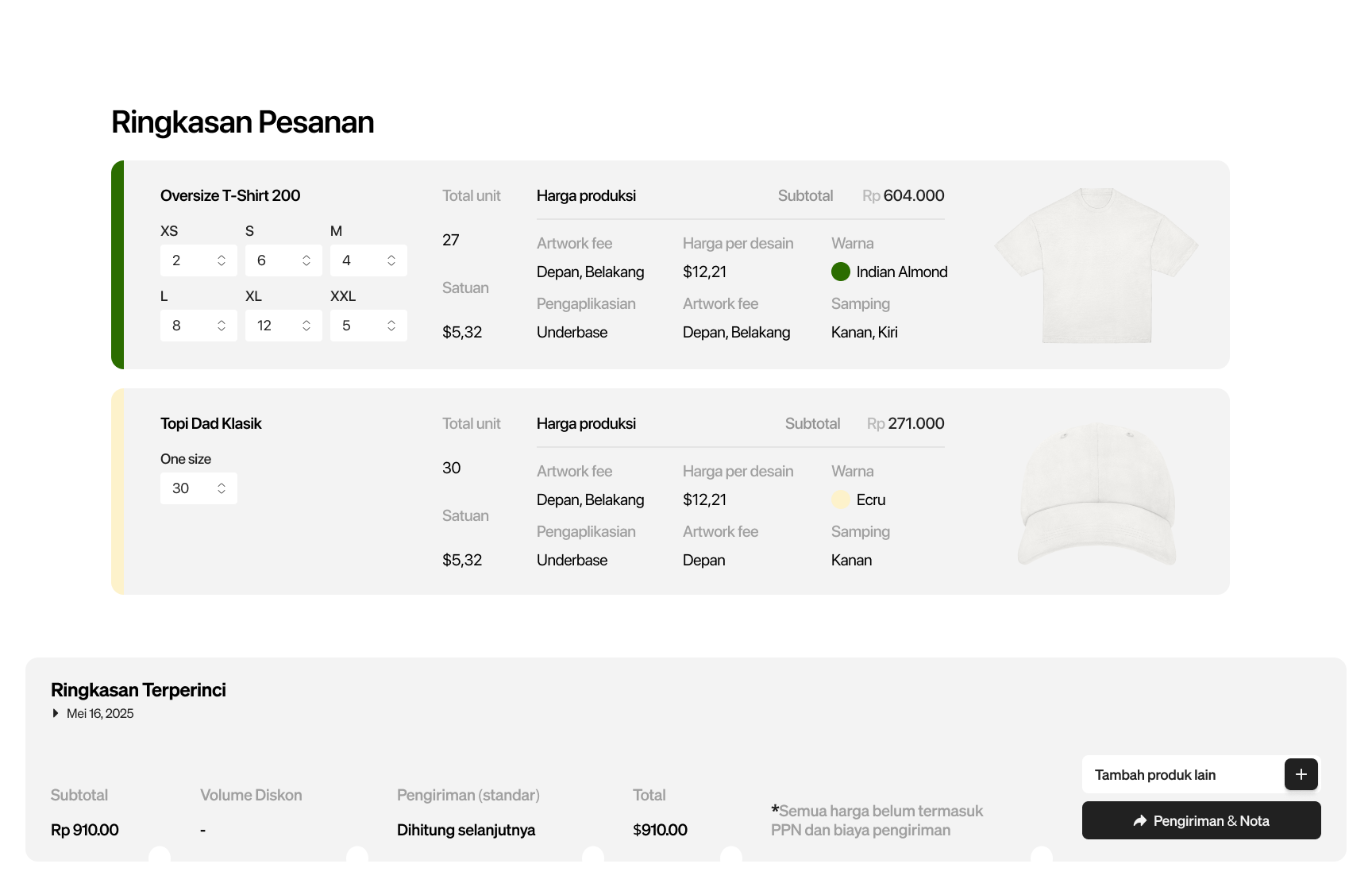1372x887 pixels.
Task: Click the XS size quantity stepper arrows
Action: pyautogui.click(x=222, y=260)
